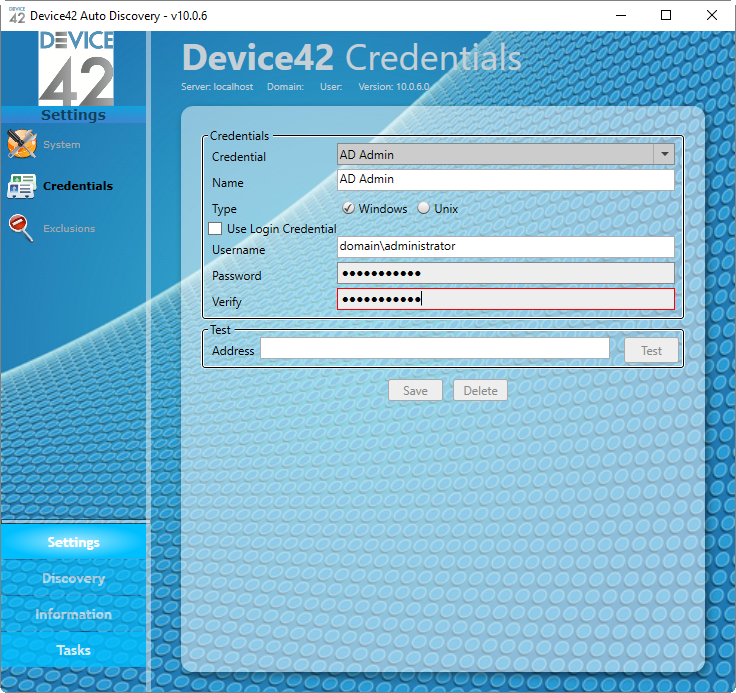Focus the Password field

(506, 273)
